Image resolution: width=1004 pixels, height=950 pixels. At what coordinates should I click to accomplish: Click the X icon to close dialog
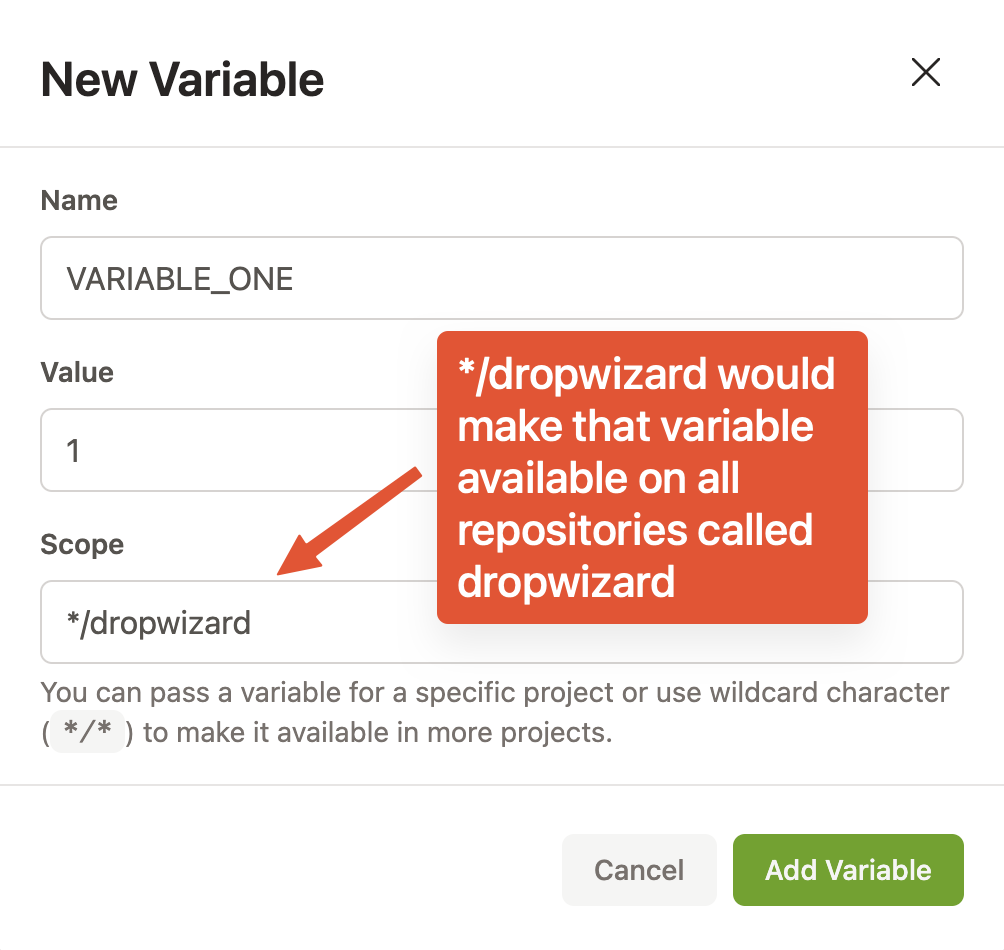click(925, 73)
